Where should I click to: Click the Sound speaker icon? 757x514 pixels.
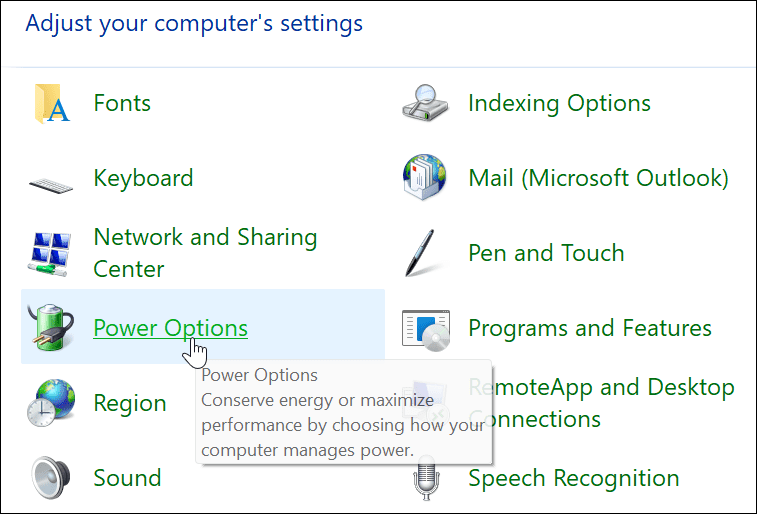52,479
